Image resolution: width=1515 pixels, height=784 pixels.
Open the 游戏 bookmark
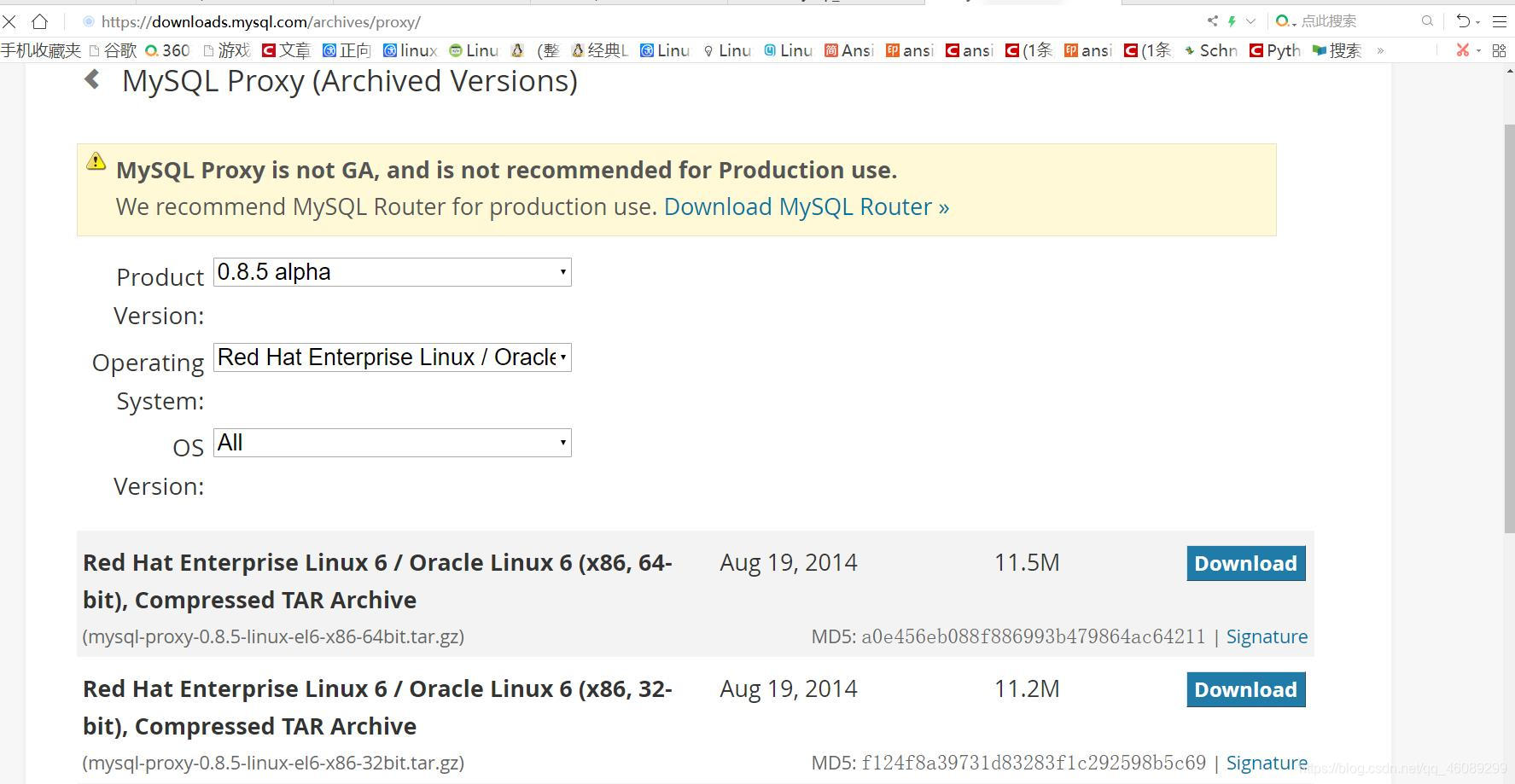pyautogui.click(x=226, y=50)
